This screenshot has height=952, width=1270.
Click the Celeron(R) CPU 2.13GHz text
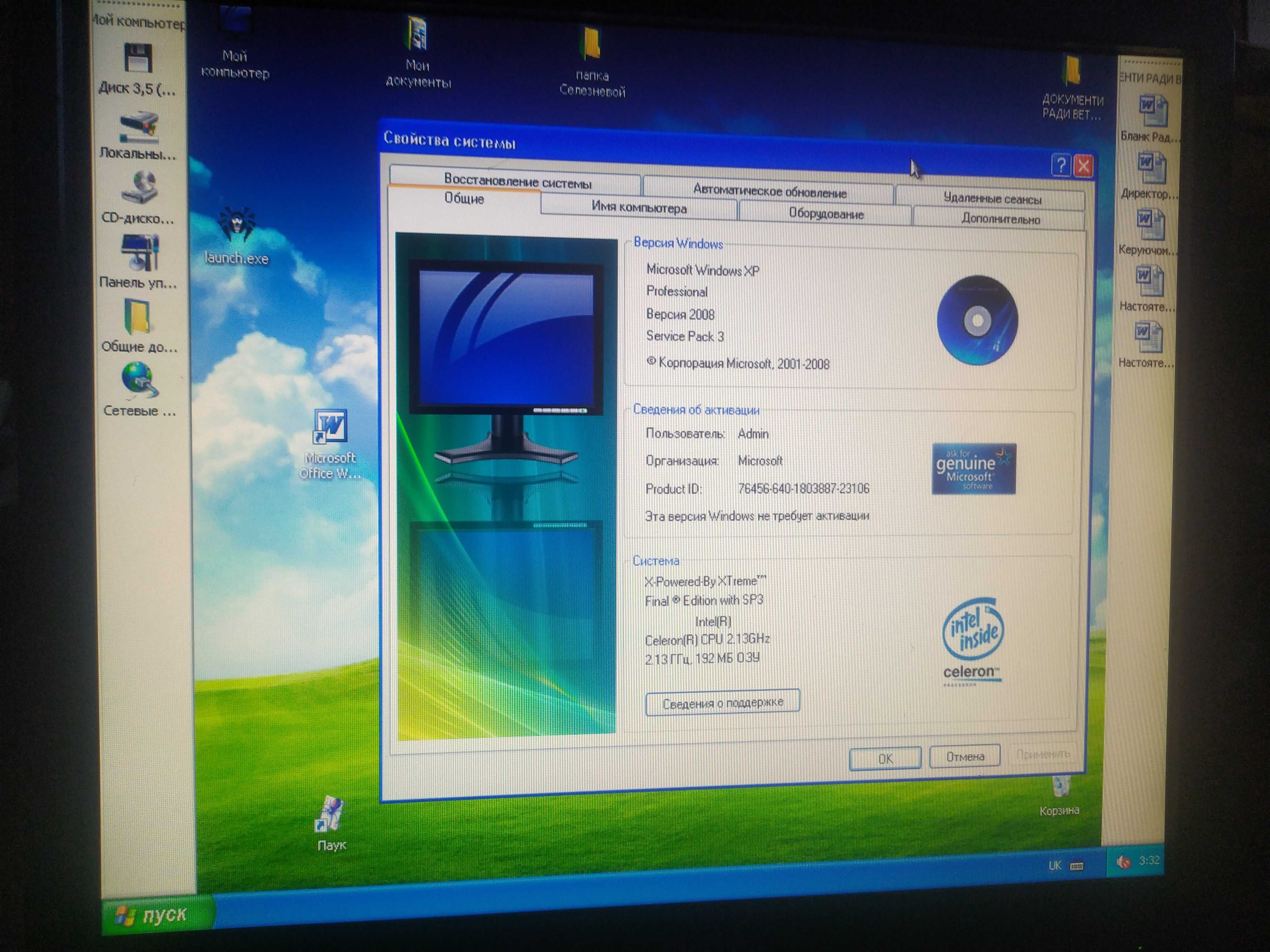click(x=707, y=639)
